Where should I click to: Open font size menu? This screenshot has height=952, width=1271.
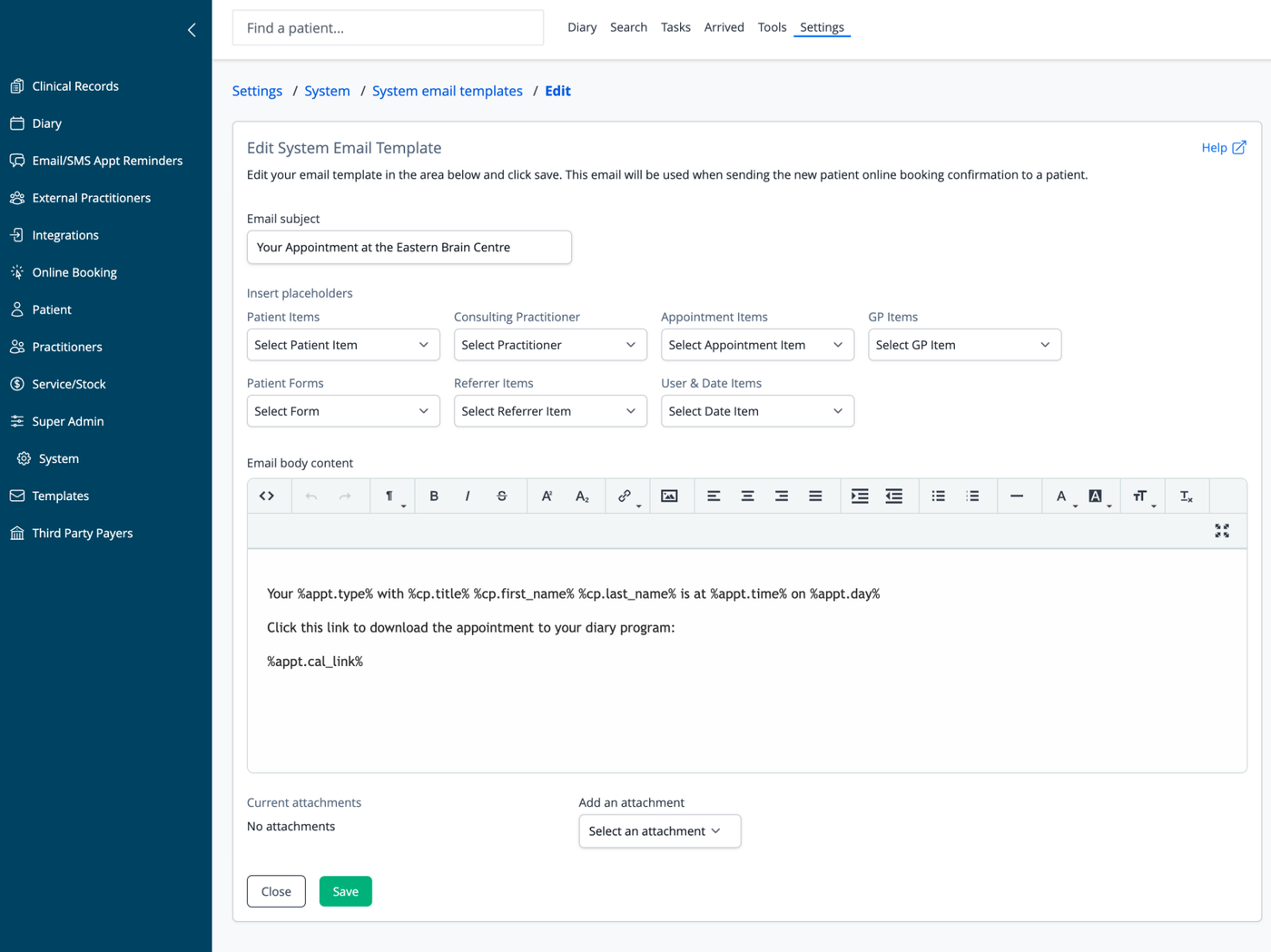[1142, 496]
